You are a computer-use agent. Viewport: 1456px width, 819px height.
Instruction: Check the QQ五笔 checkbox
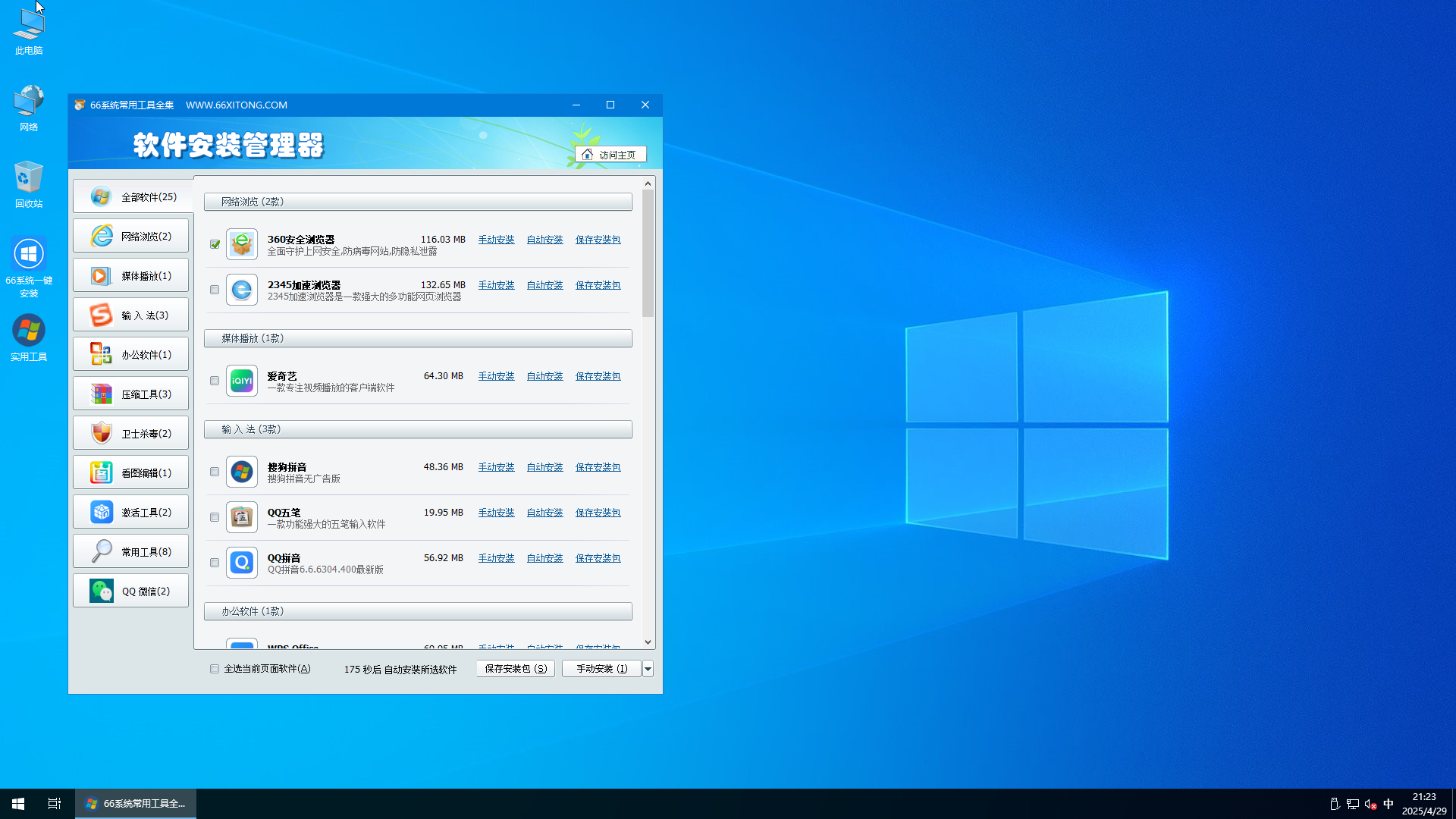(215, 517)
